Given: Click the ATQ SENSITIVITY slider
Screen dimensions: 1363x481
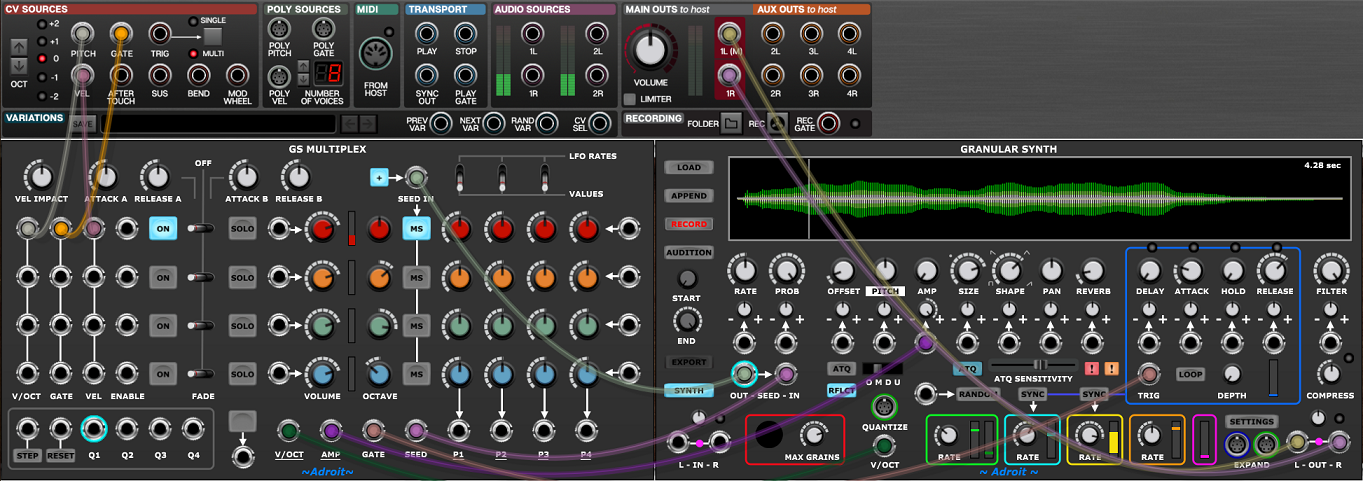Looking at the screenshot, I should pyautogui.click(x=1035, y=365).
